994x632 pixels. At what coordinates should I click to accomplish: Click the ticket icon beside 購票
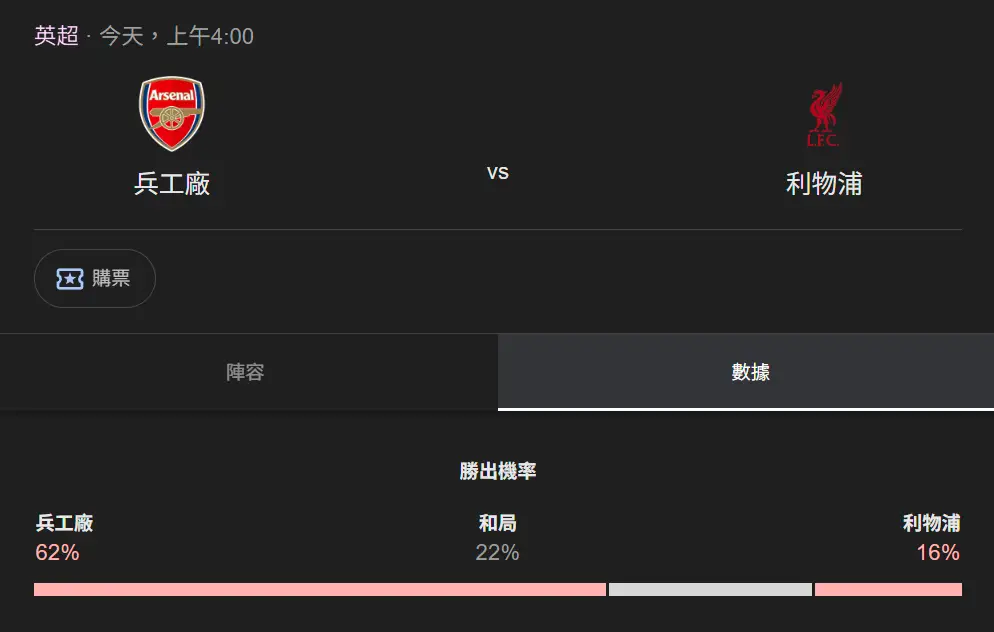click(69, 278)
